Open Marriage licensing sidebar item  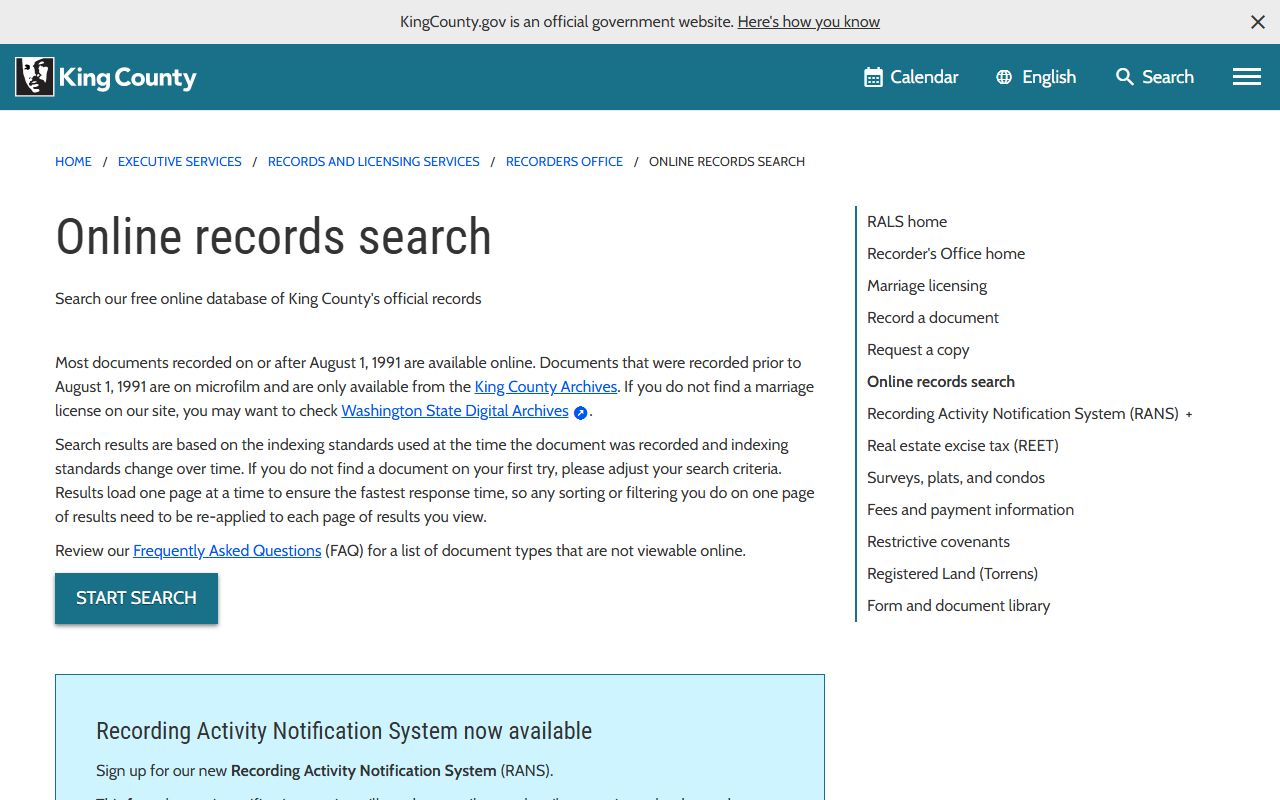pyautogui.click(x=927, y=286)
